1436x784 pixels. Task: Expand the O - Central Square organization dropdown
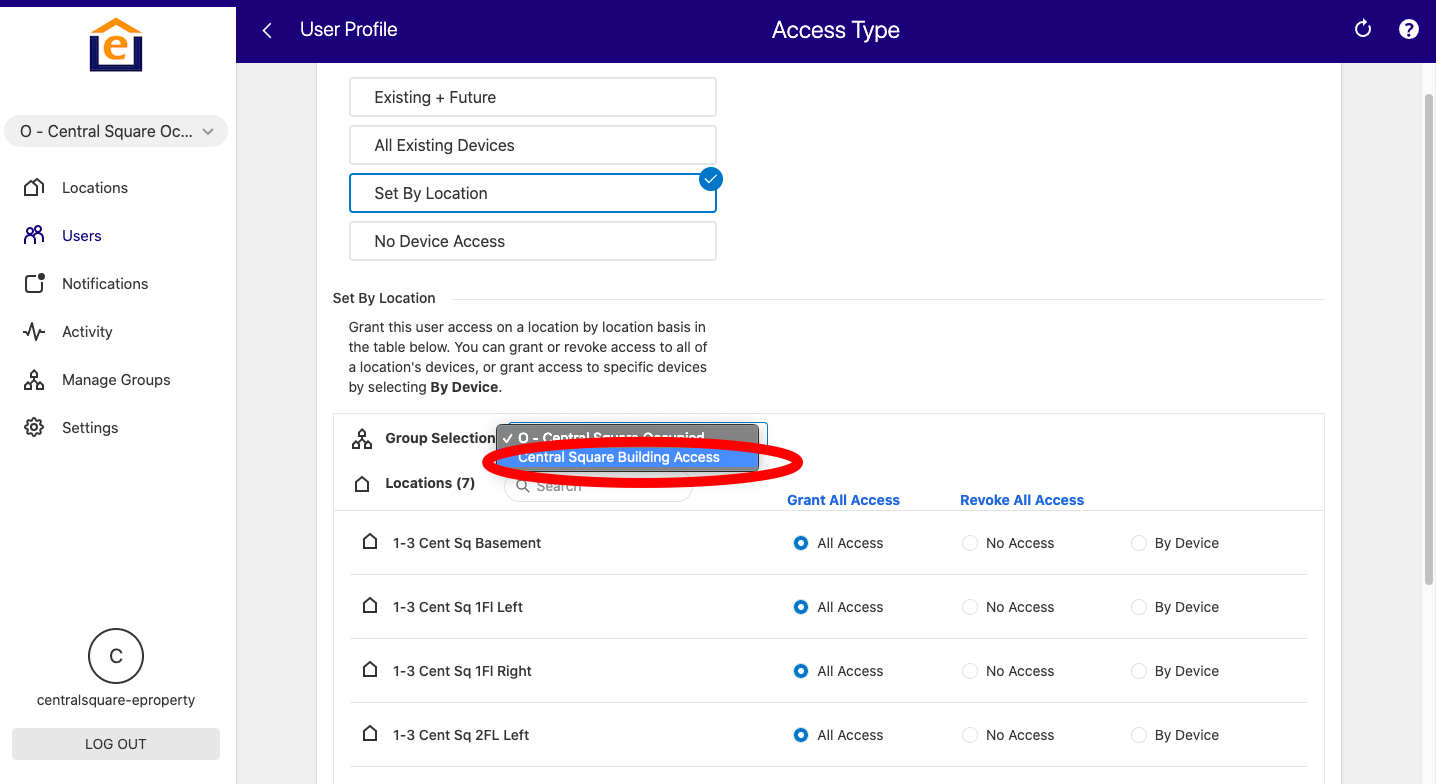click(x=116, y=131)
